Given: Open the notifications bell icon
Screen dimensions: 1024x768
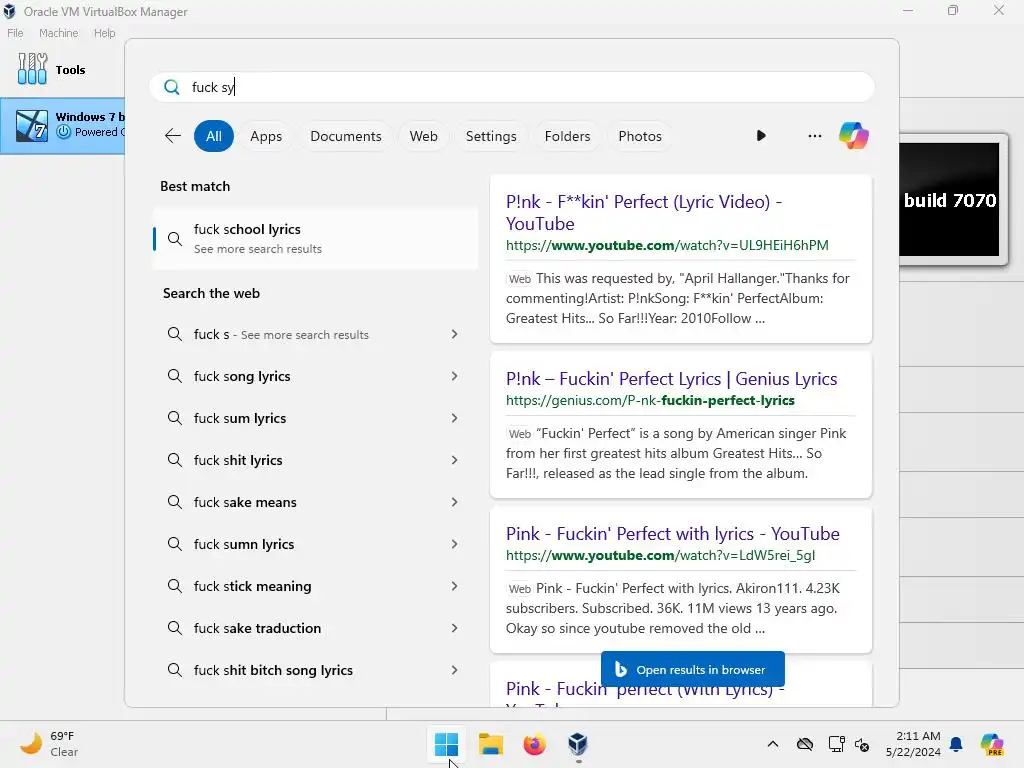Looking at the screenshot, I should pos(956,744).
